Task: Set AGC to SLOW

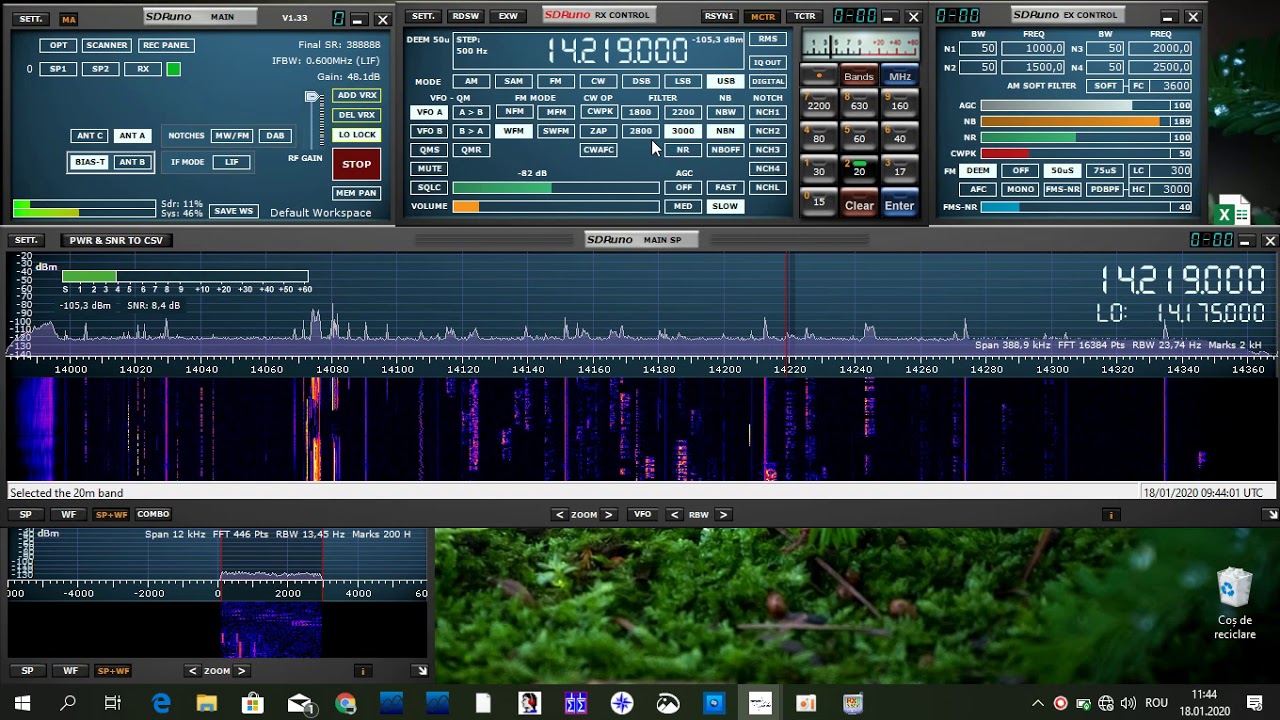Action: tap(725, 206)
